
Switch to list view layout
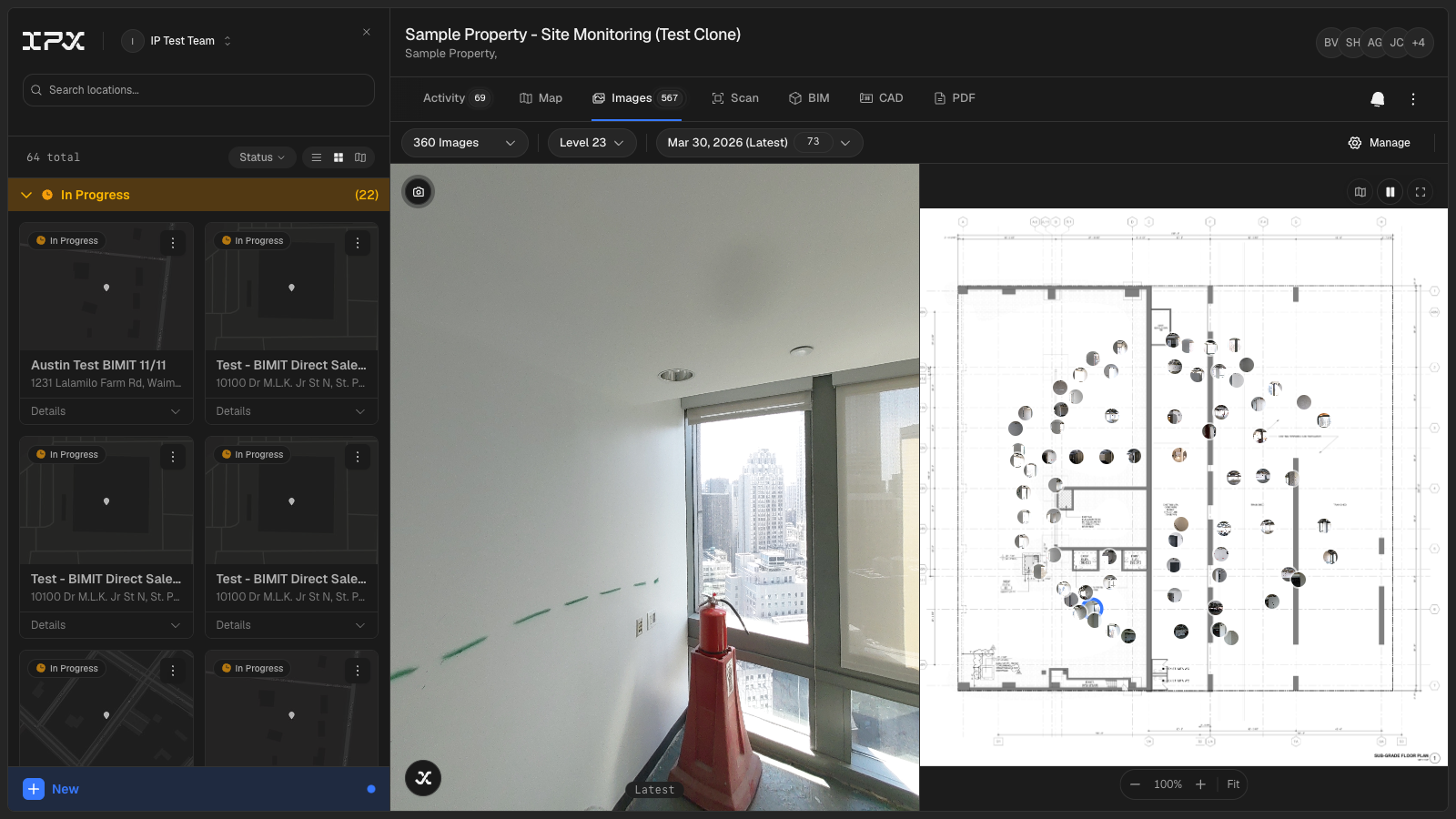pos(317,157)
